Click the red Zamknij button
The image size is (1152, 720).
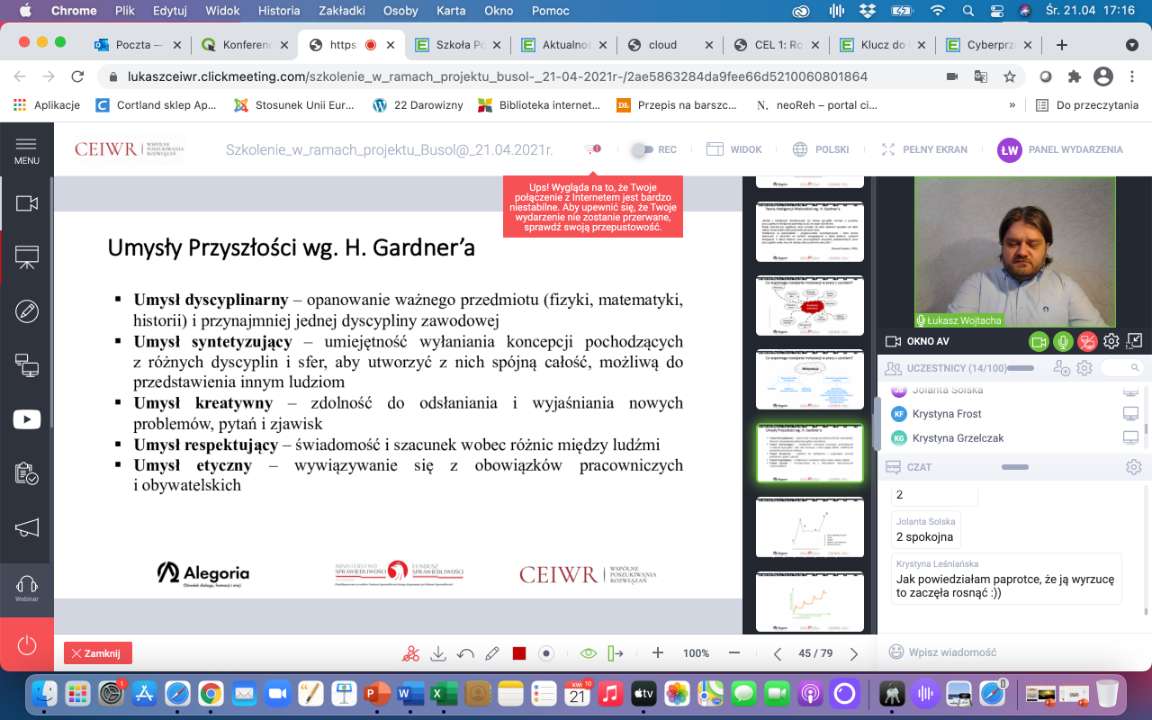[x=98, y=653]
